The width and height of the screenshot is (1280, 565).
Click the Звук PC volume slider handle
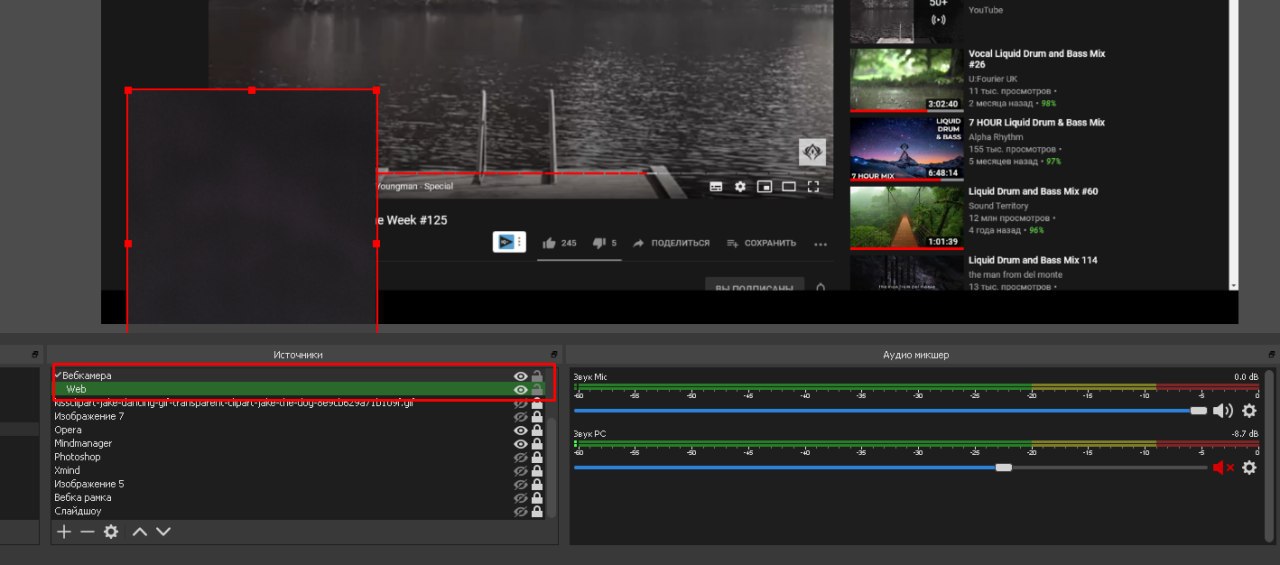pyautogui.click(x=1004, y=467)
